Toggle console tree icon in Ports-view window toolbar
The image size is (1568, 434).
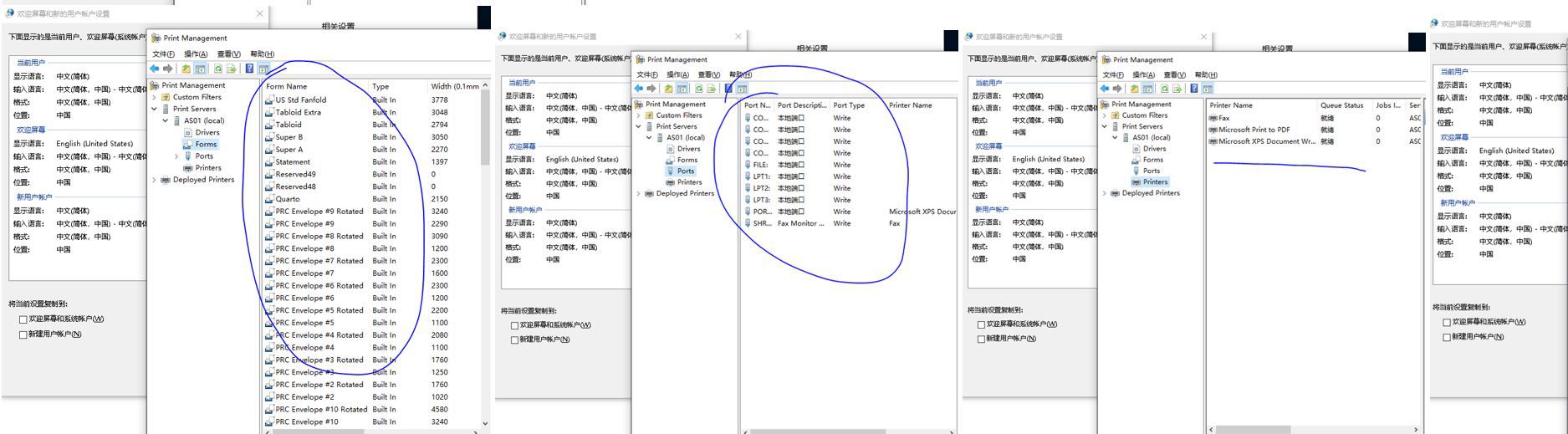tap(682, 89)
